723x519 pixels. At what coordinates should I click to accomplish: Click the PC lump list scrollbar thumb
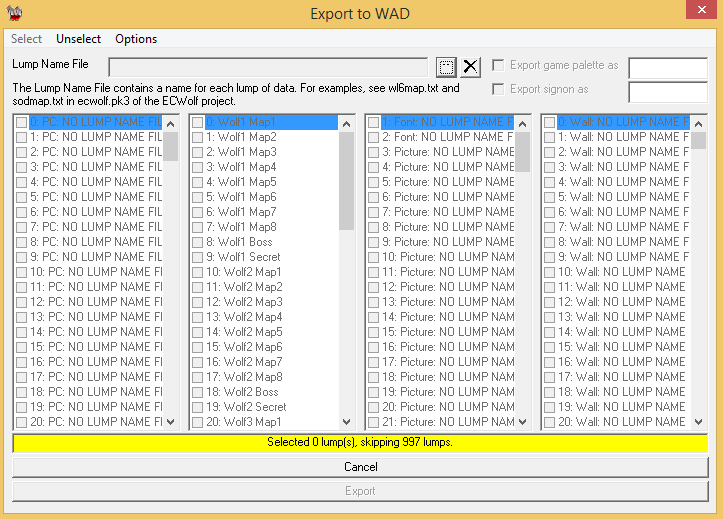171,147
